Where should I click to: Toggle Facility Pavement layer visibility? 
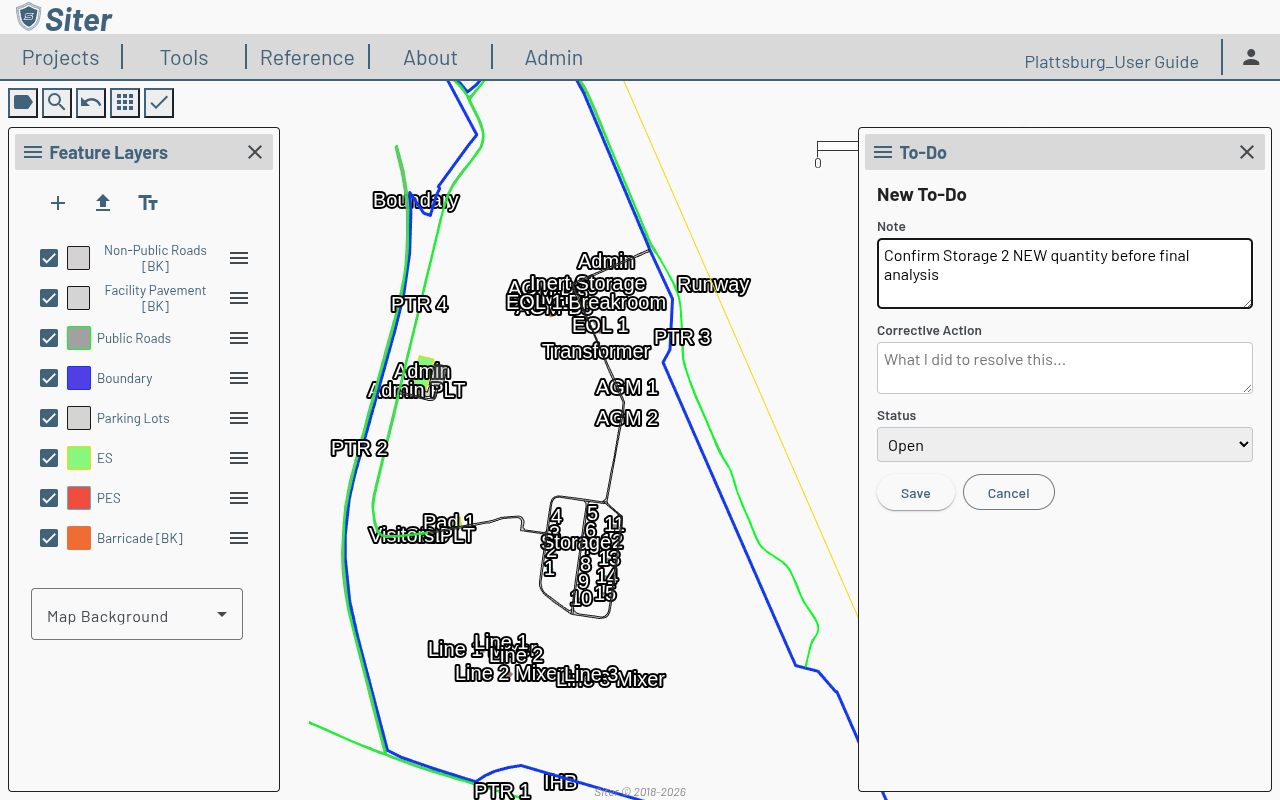(x=49, y=298)
